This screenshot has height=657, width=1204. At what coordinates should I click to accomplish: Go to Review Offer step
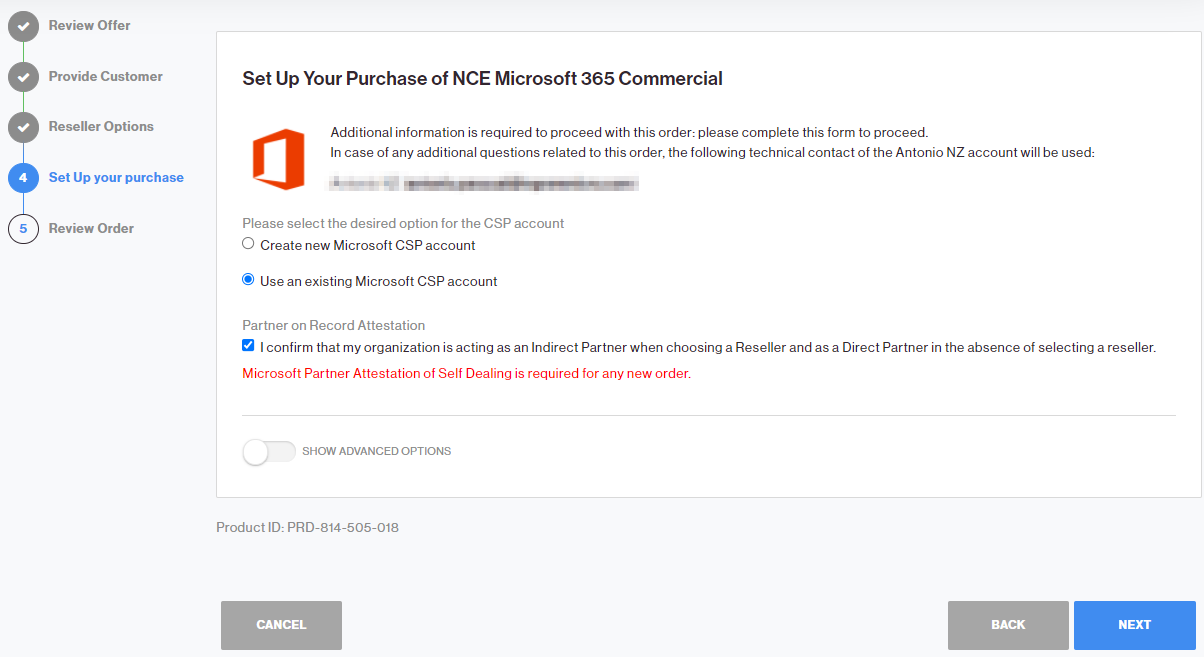(x=89, y=25)
